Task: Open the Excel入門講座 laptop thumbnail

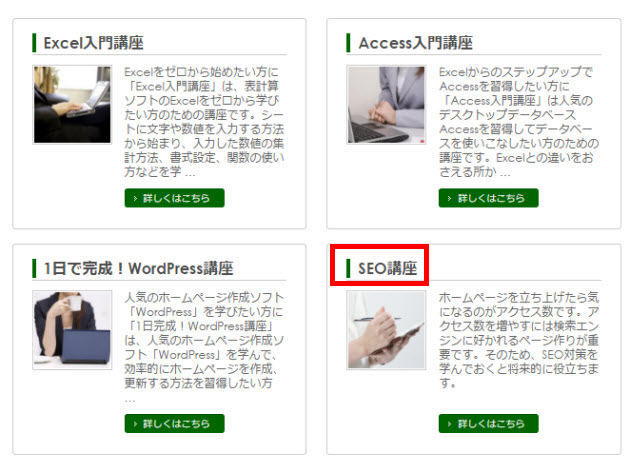Action: [72, 105]
